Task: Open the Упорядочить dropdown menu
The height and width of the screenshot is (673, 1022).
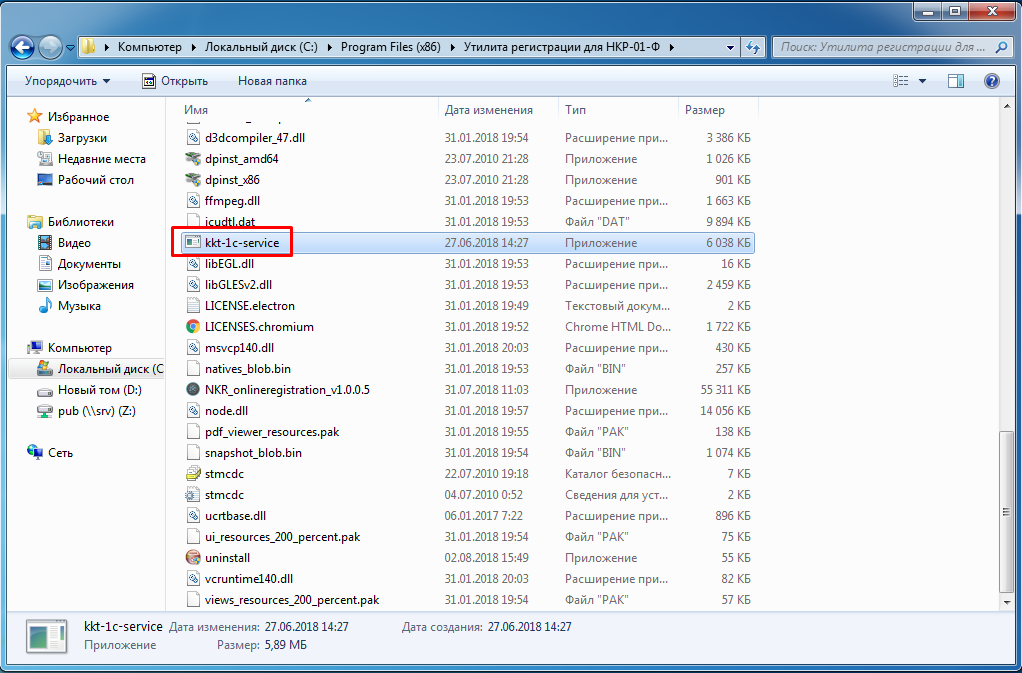Action: pyautogui.click(x=67, y=81)
